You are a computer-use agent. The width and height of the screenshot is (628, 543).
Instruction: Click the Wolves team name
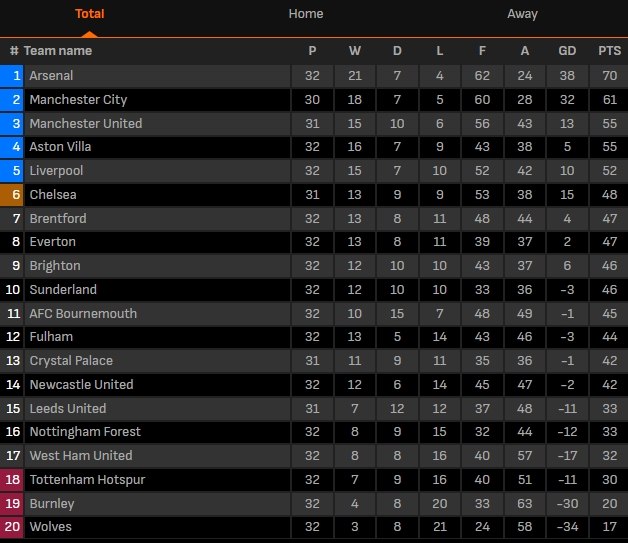click(x=50, y=527)
